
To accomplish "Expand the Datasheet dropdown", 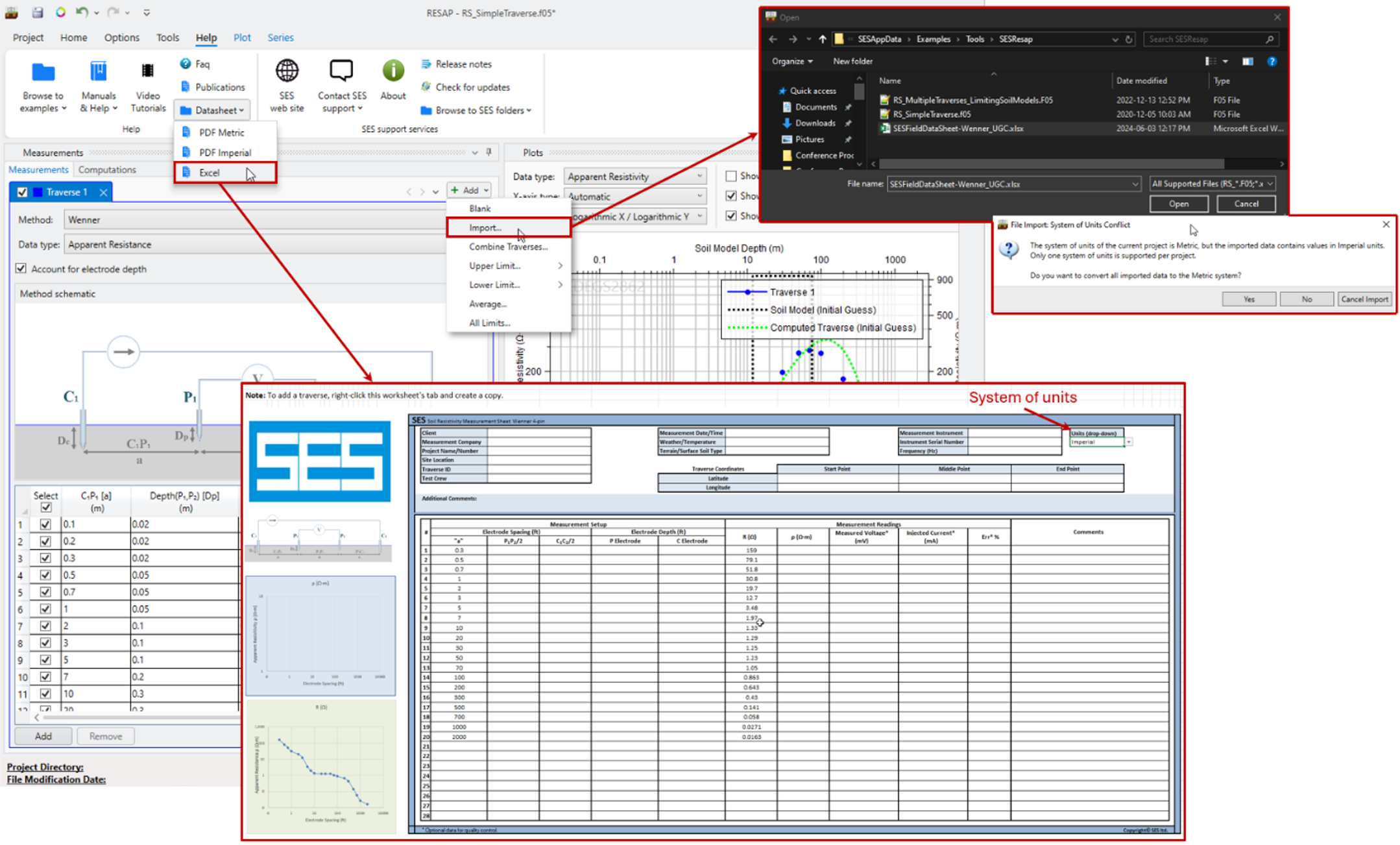I will pyautogui.click(x=212, y=110).
